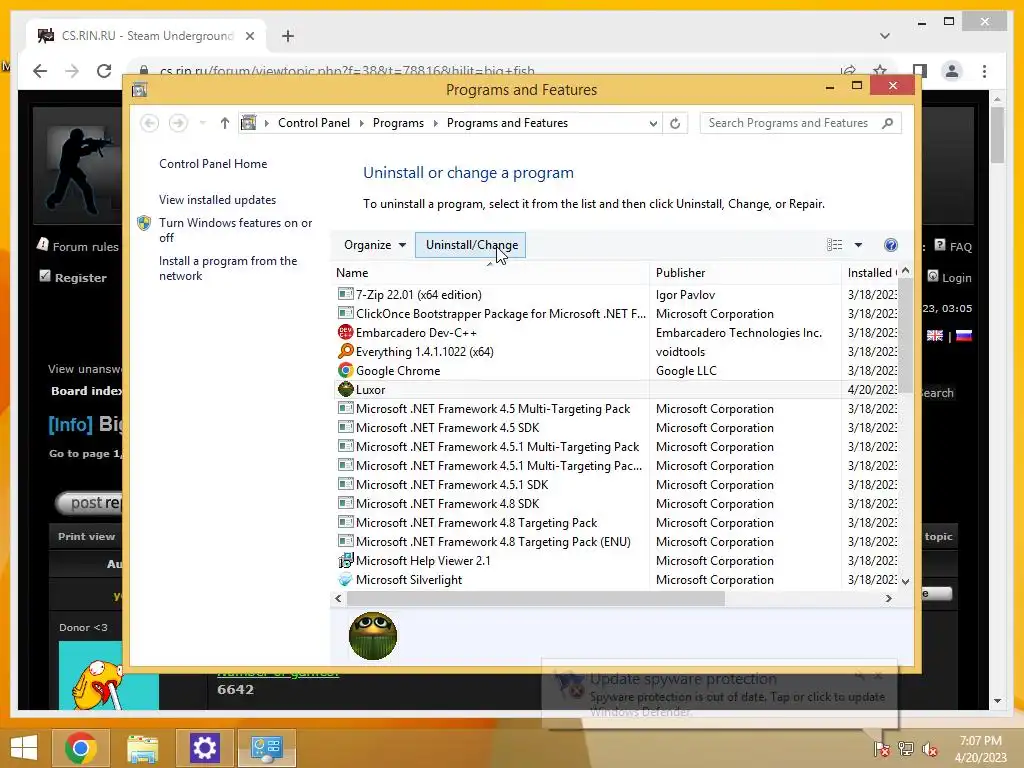Select Programs in the breadcrumb path
The height and width of the screenshot is (768, 1024).
pyautogui.click(x=398, y=123)
